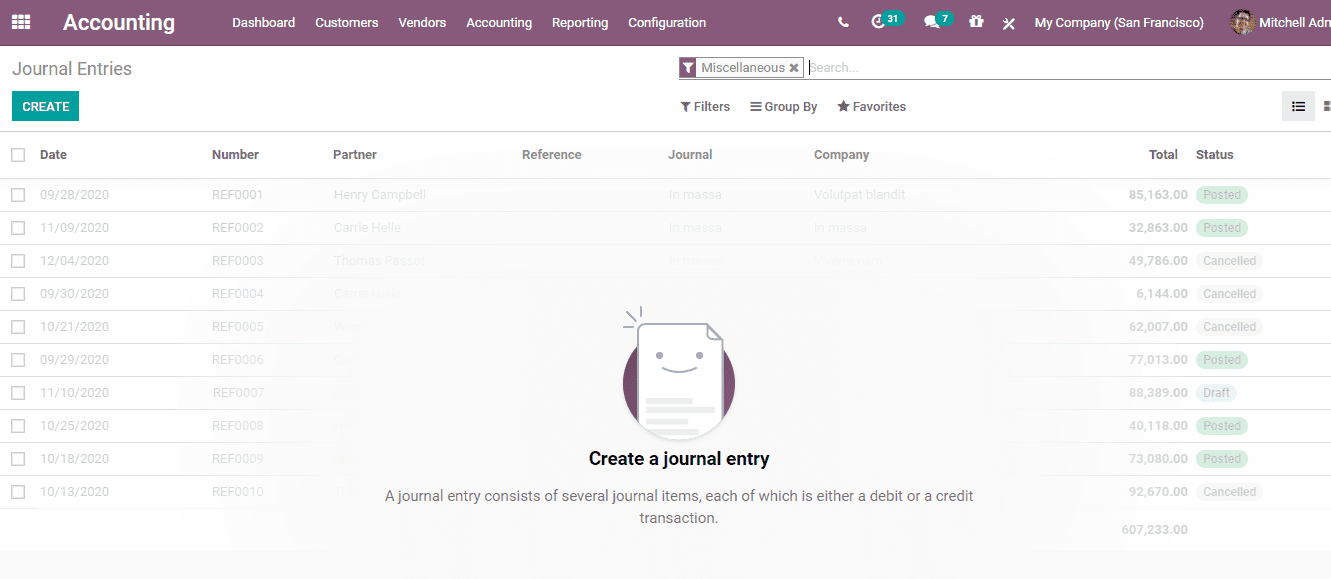
Task: Click the phone call icon
Action: 843,21
